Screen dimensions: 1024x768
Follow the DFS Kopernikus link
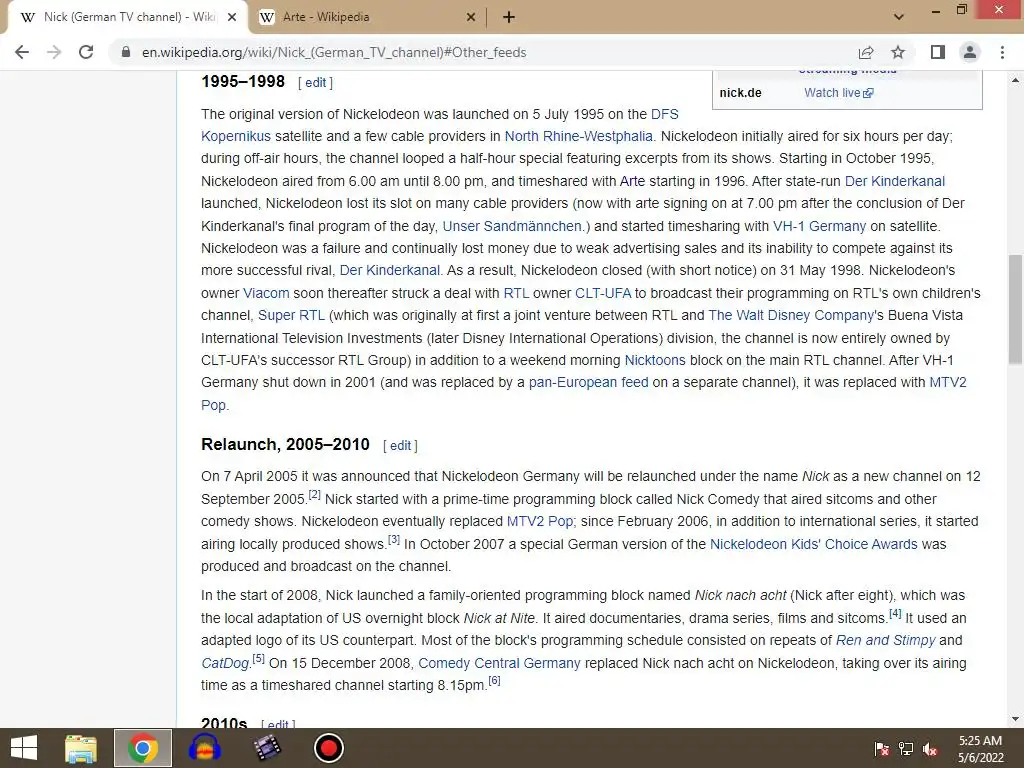point(664,114)
